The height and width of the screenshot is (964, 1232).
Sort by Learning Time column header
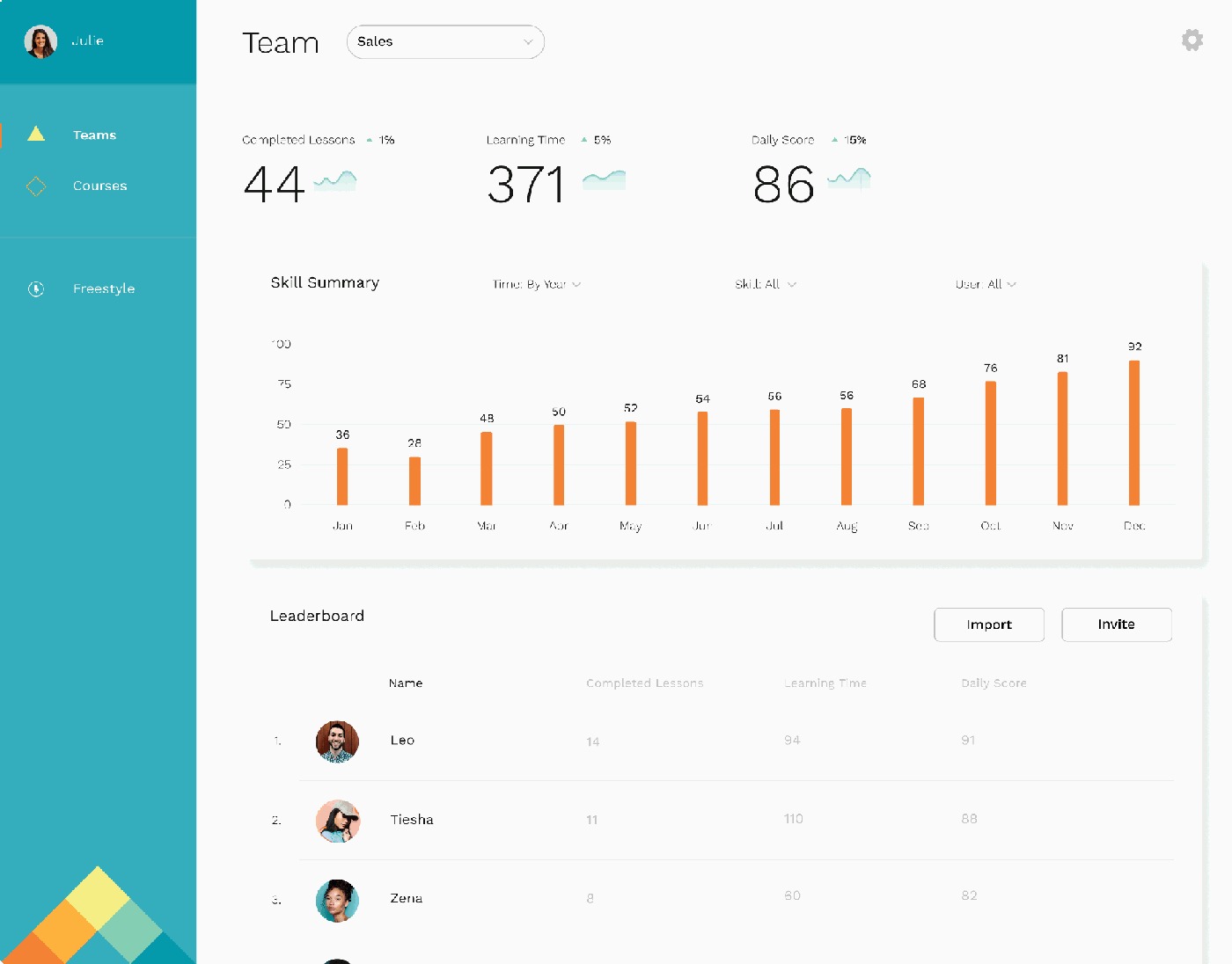(x=825, y=683)
